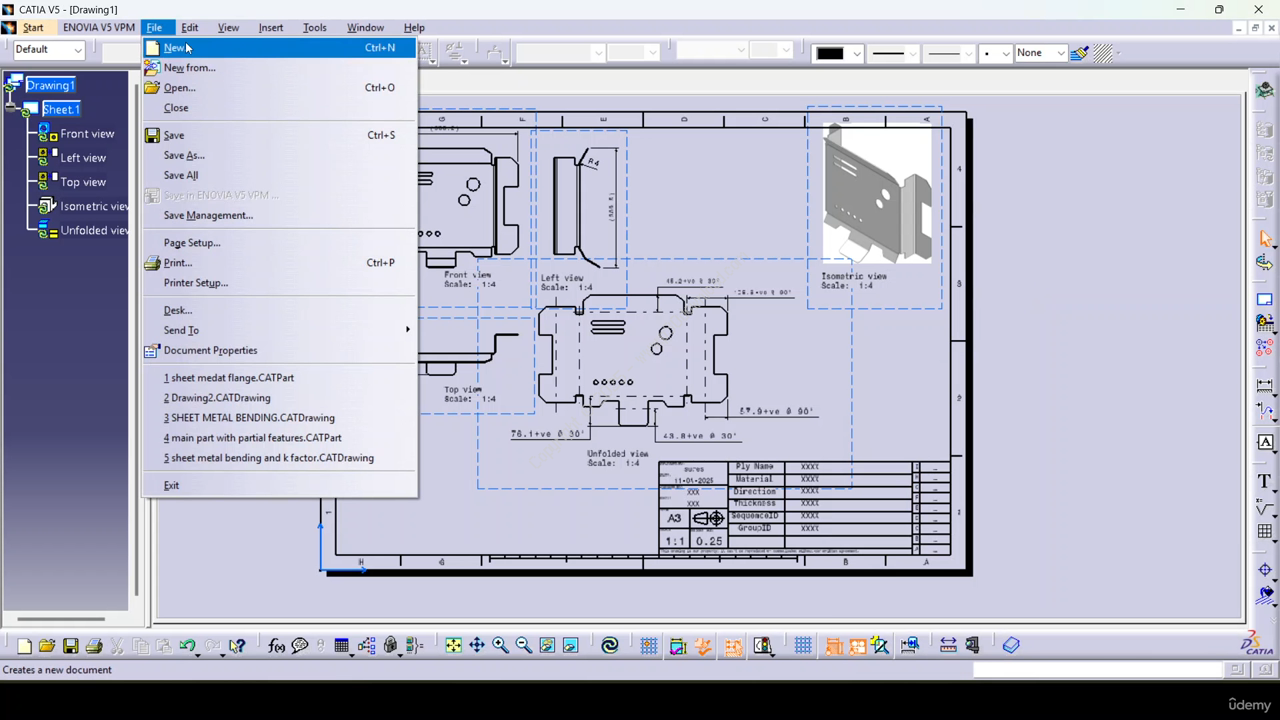Select Left view in the tree
Viewport: 1280px width, 720px height.
[x=83, y=158]
